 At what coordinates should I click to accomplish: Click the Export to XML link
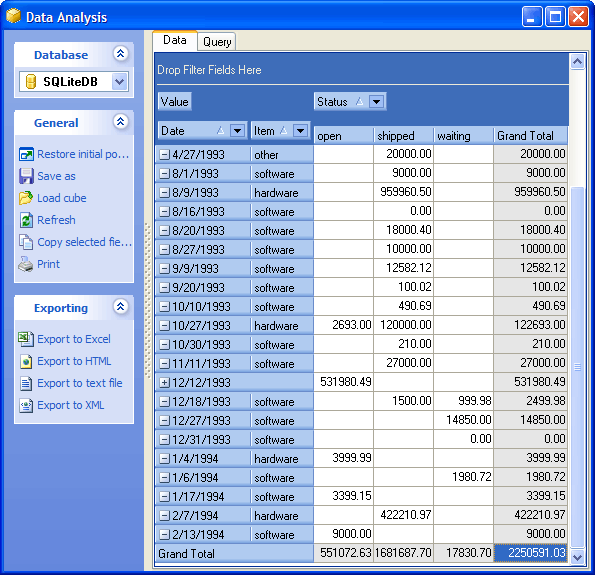tap(71, 405)
